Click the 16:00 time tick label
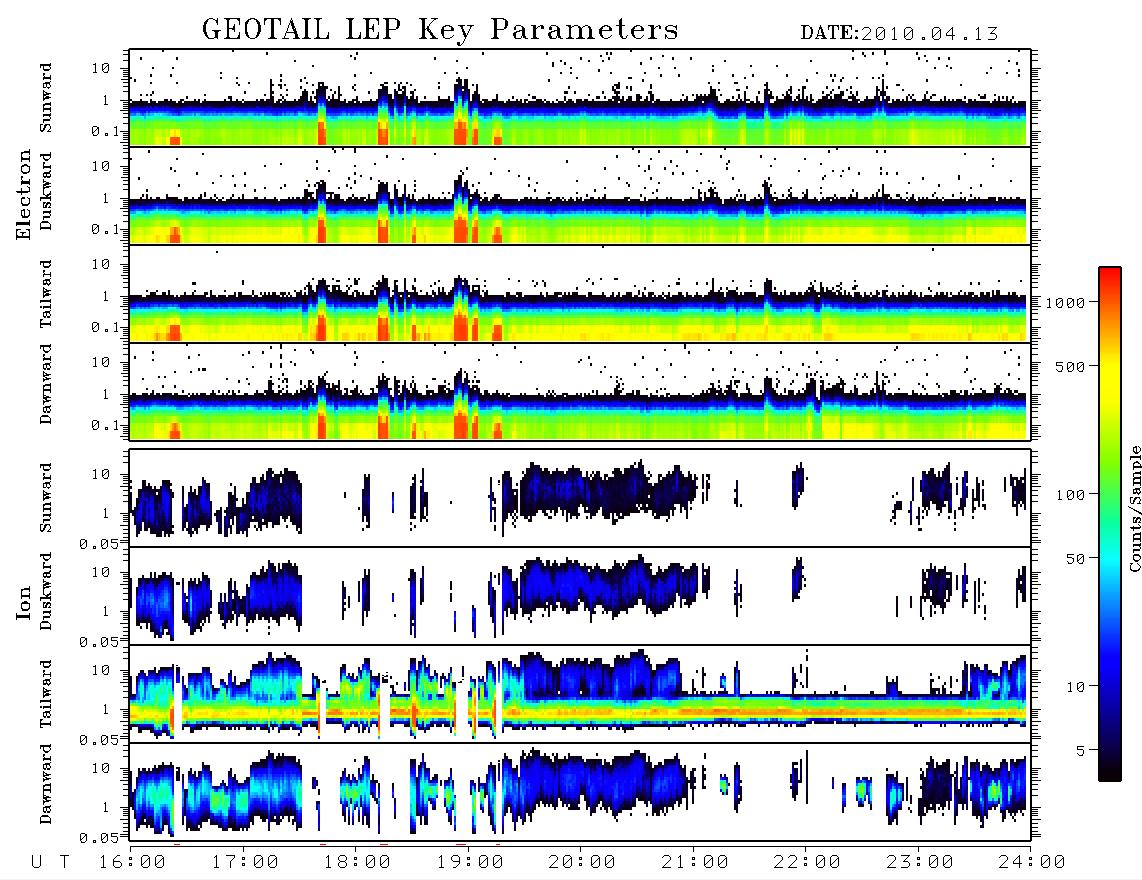This screenshot has height=880, width=1142. coord(132,862)
